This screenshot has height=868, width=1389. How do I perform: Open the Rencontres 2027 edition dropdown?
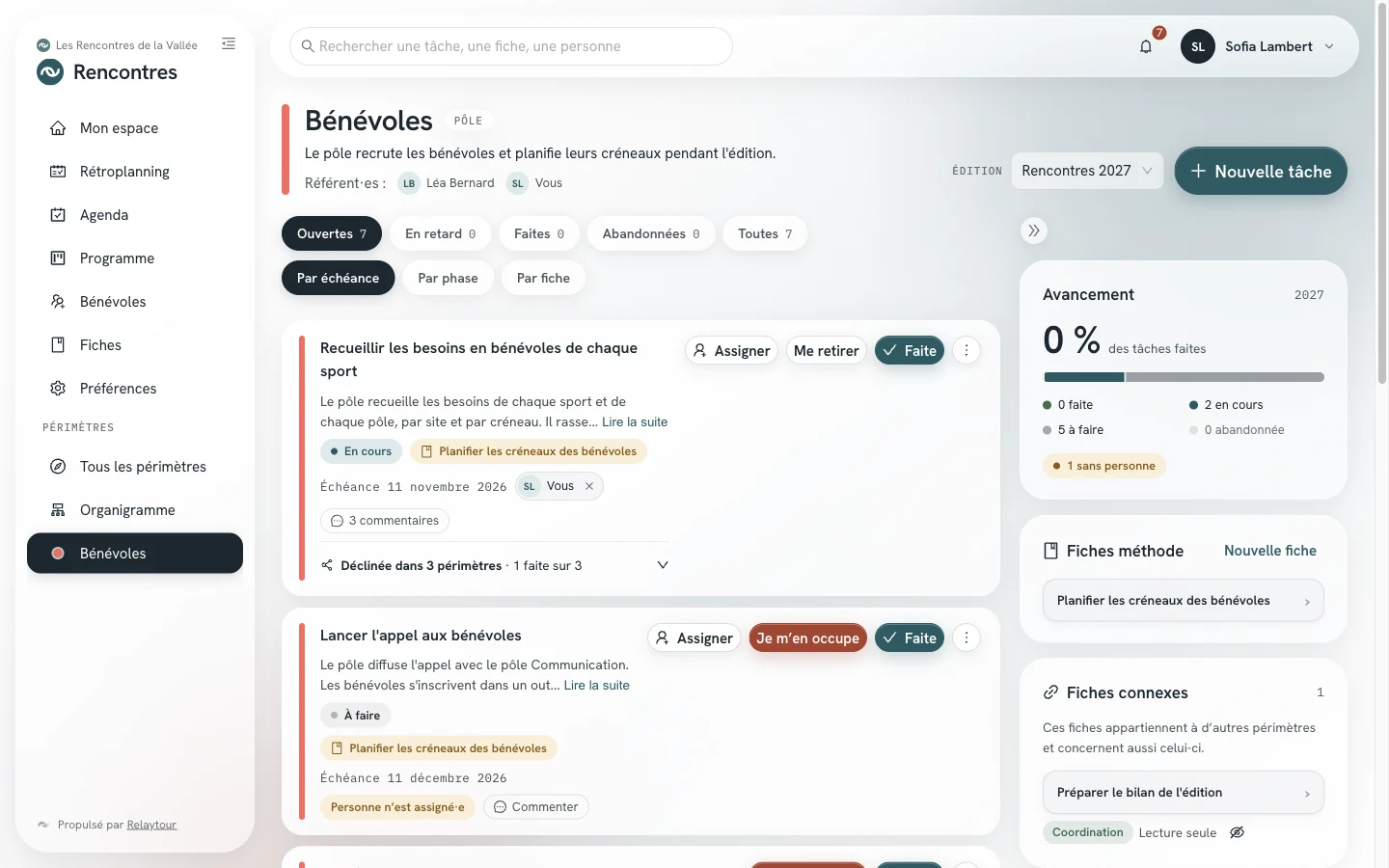(x=1087, y=171)
